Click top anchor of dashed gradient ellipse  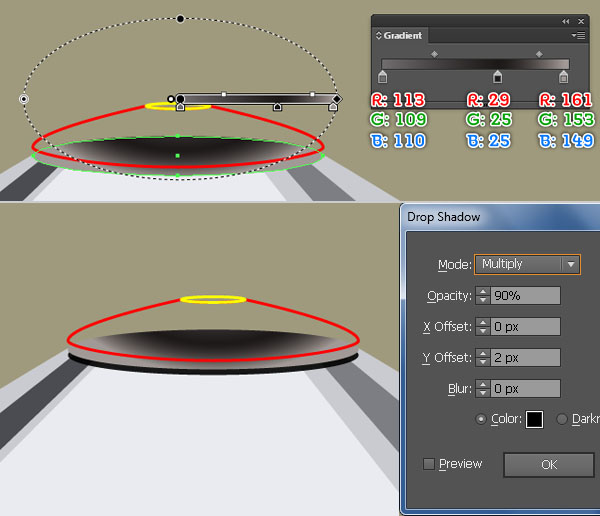pos(180,18)
